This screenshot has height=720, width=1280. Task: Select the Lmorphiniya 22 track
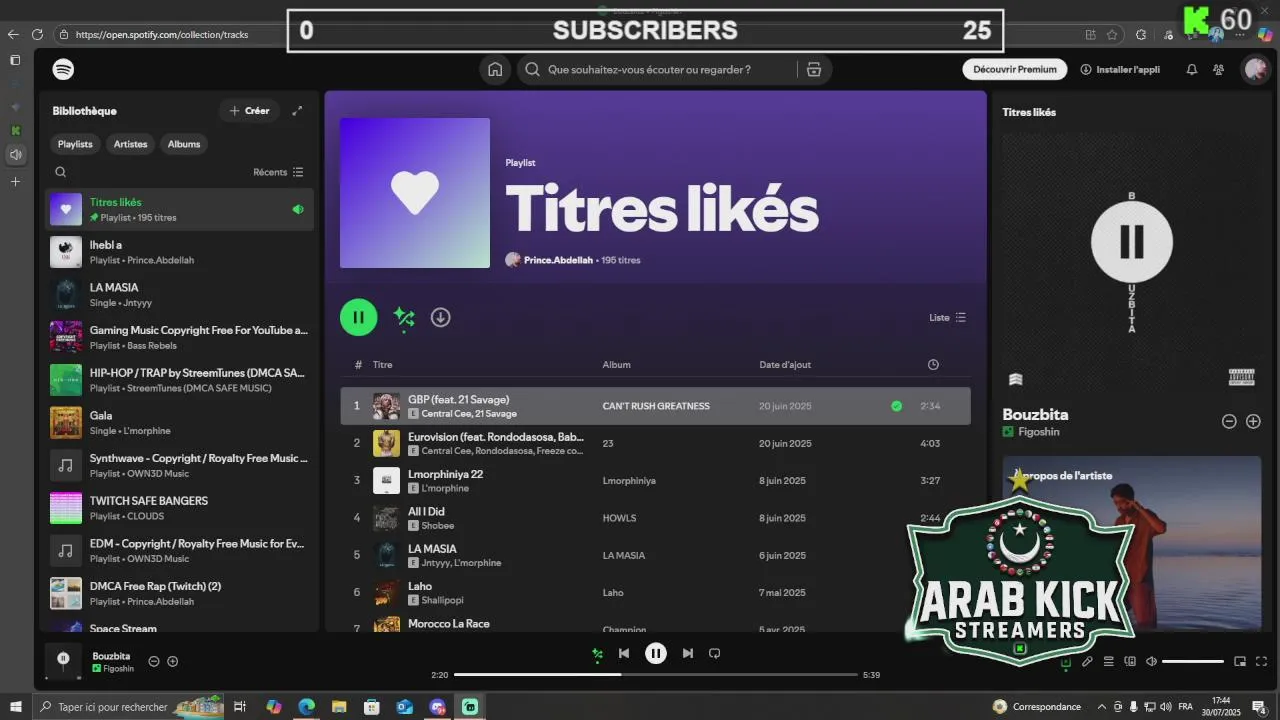tap(655, 480)
